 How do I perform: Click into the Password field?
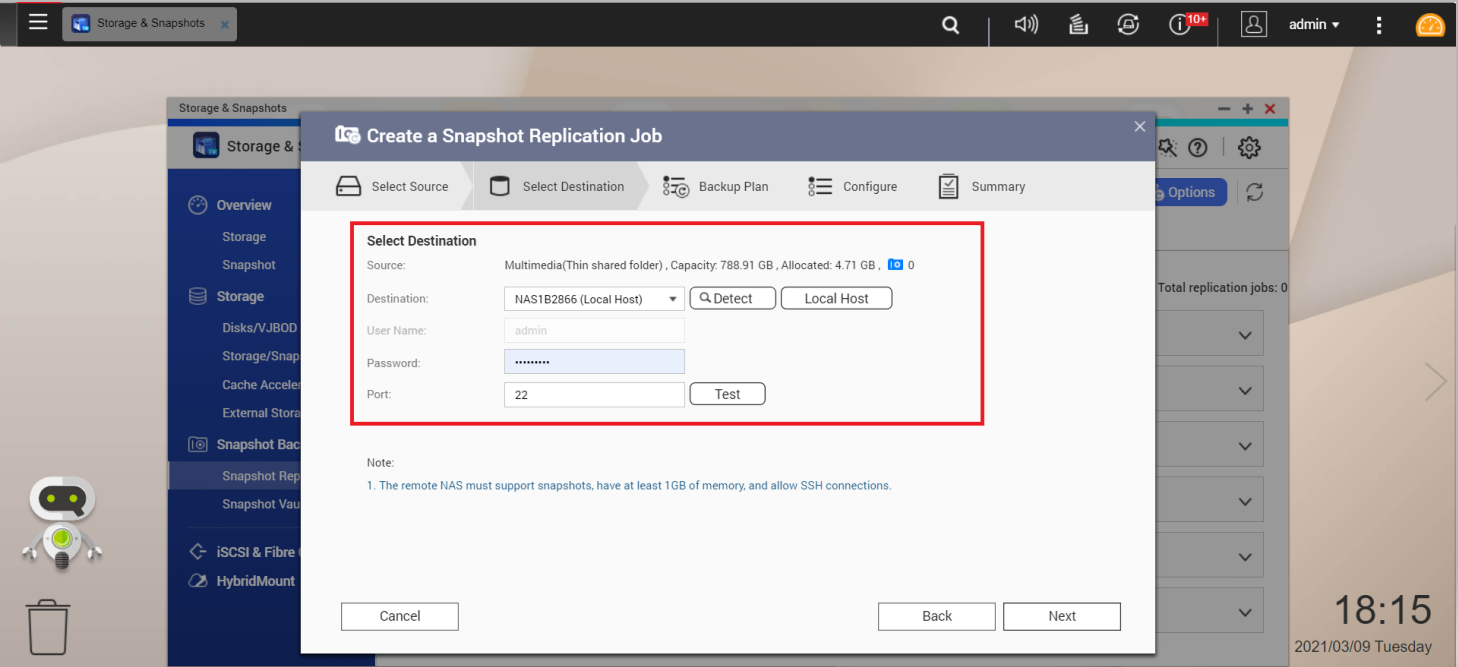594,362
